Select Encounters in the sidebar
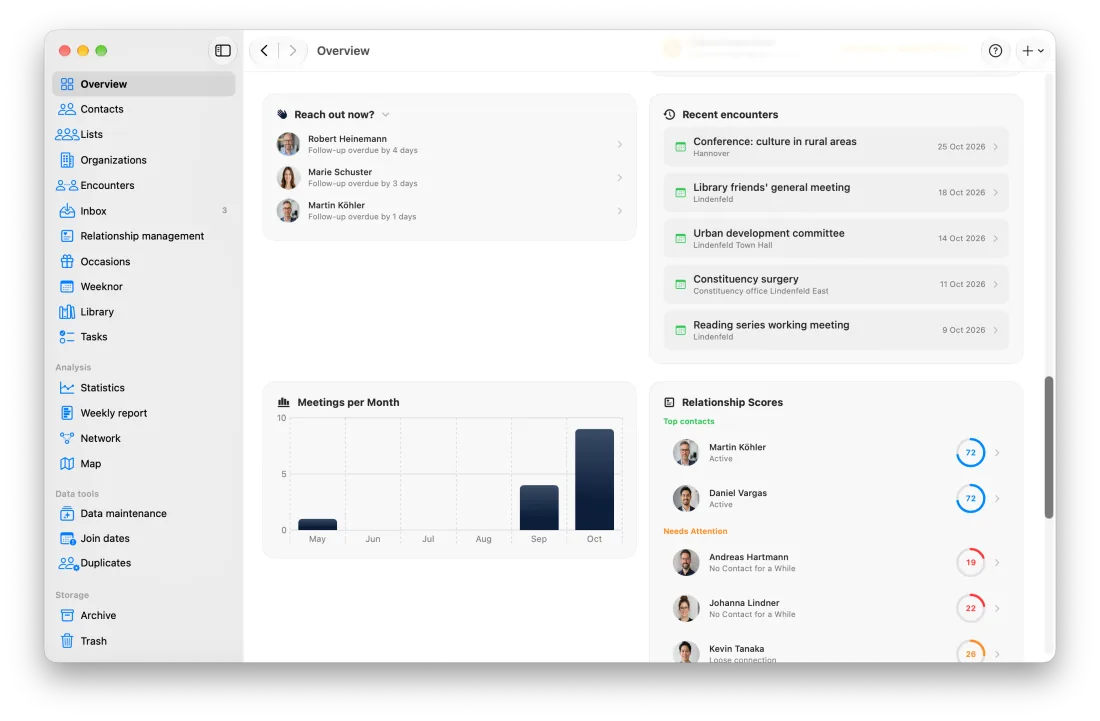Viewport: 1100px width, 721px height. click(x=144, y=185)
